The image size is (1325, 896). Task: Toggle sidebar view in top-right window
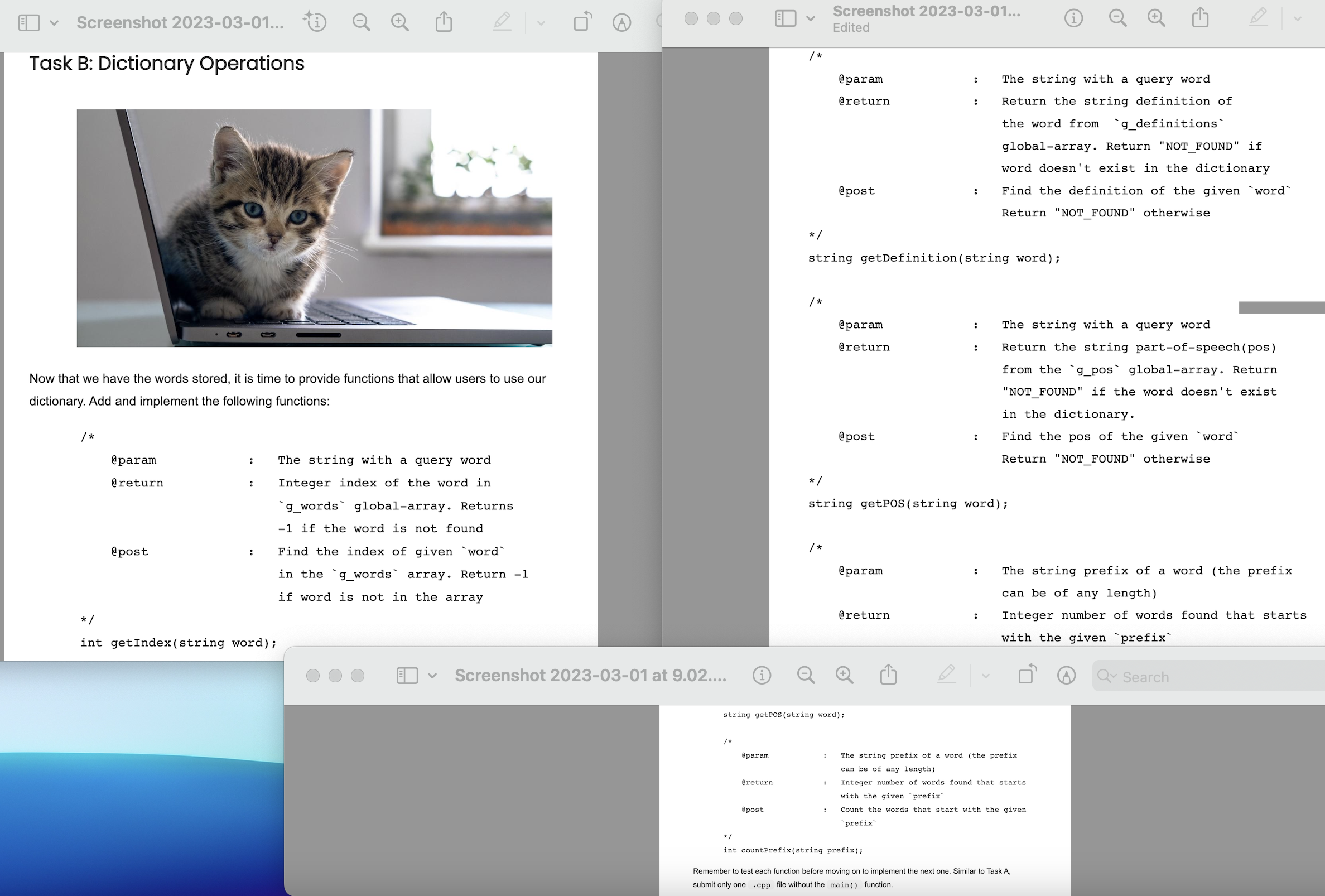(x=785, y=18)
